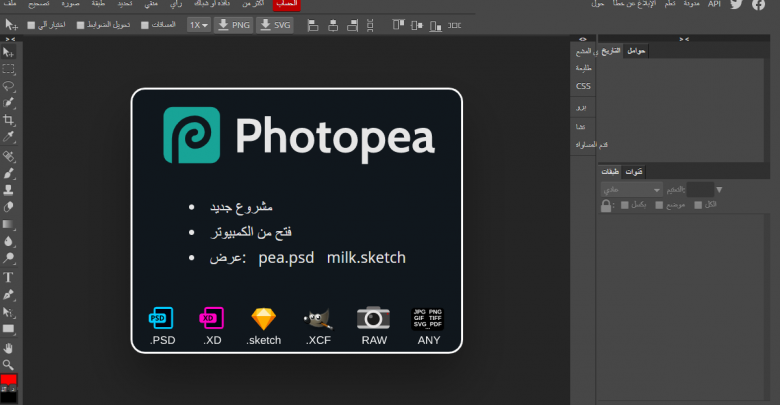Open the red Account menu (الحساب)

286,5
